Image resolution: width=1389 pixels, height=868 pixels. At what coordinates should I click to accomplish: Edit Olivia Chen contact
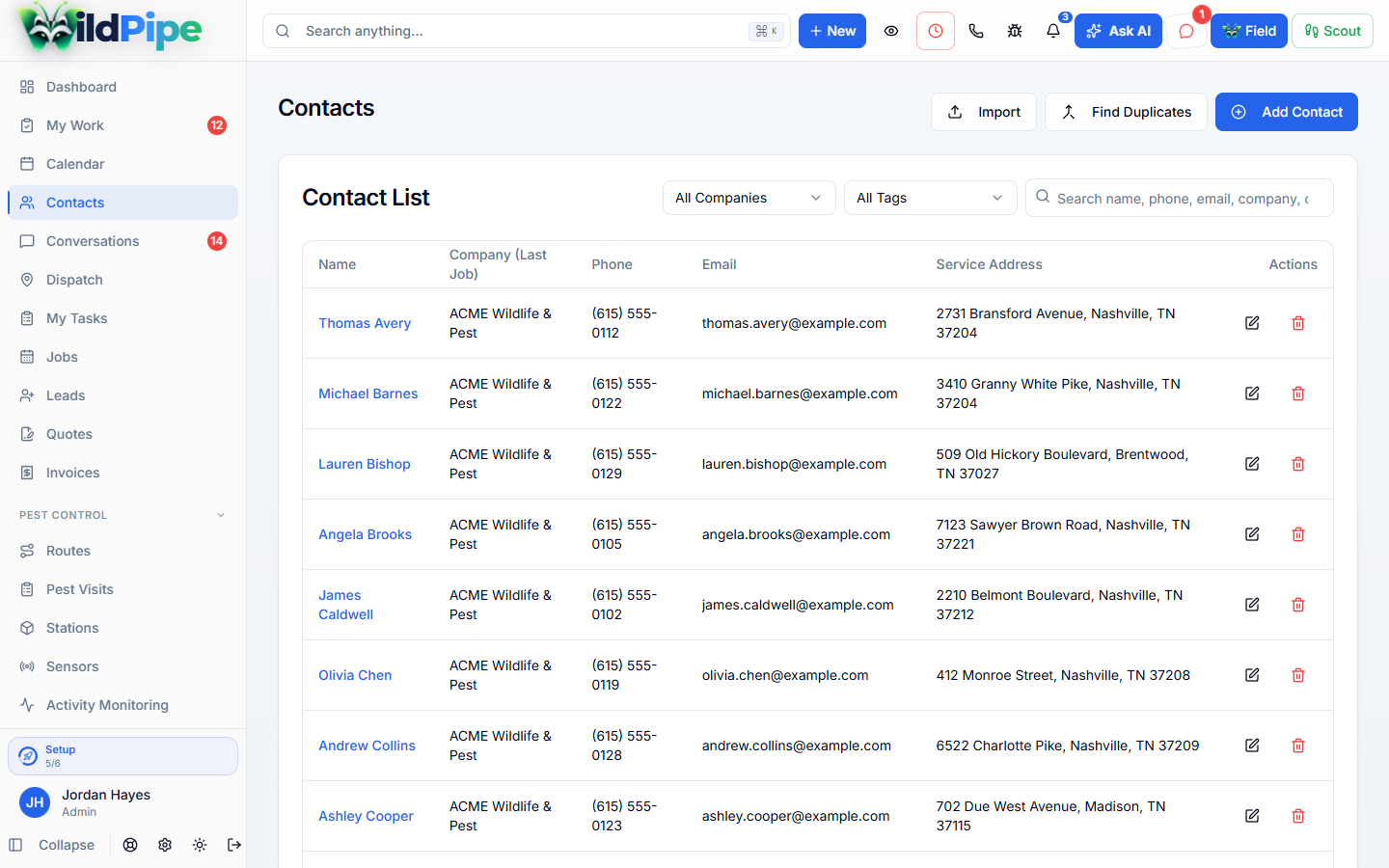pyautogui.click(x=1252, y=675)
